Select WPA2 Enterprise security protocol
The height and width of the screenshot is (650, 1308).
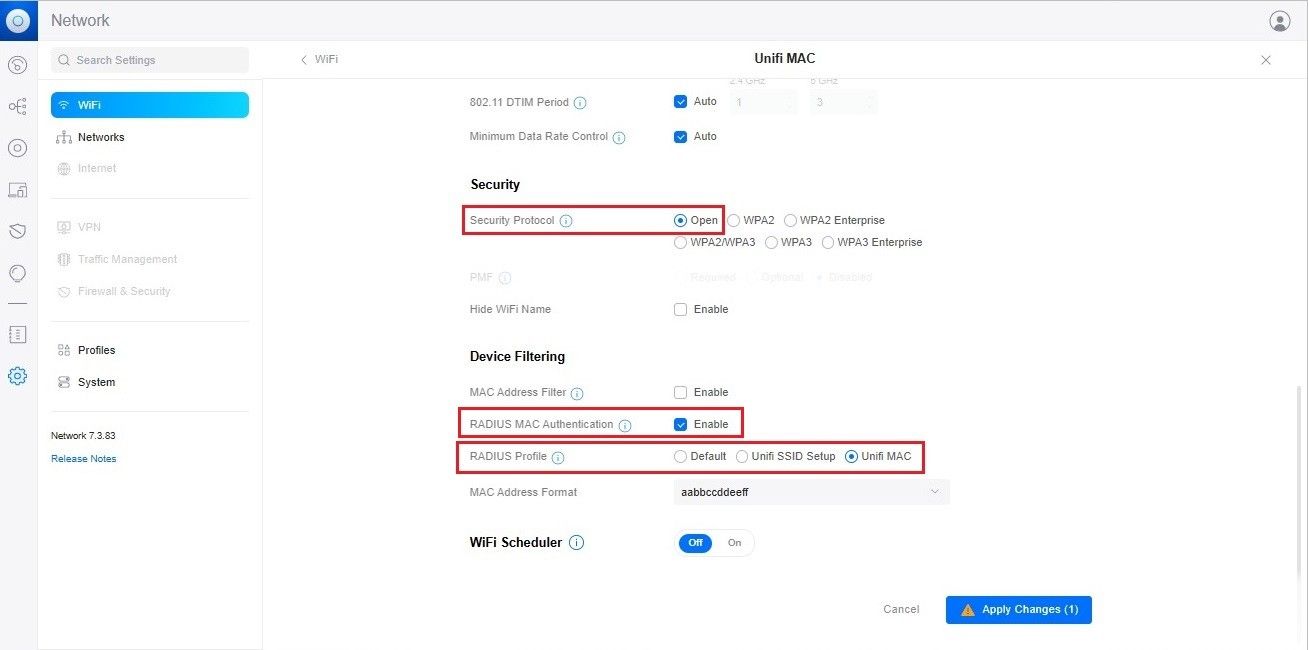tap(791, 220)
